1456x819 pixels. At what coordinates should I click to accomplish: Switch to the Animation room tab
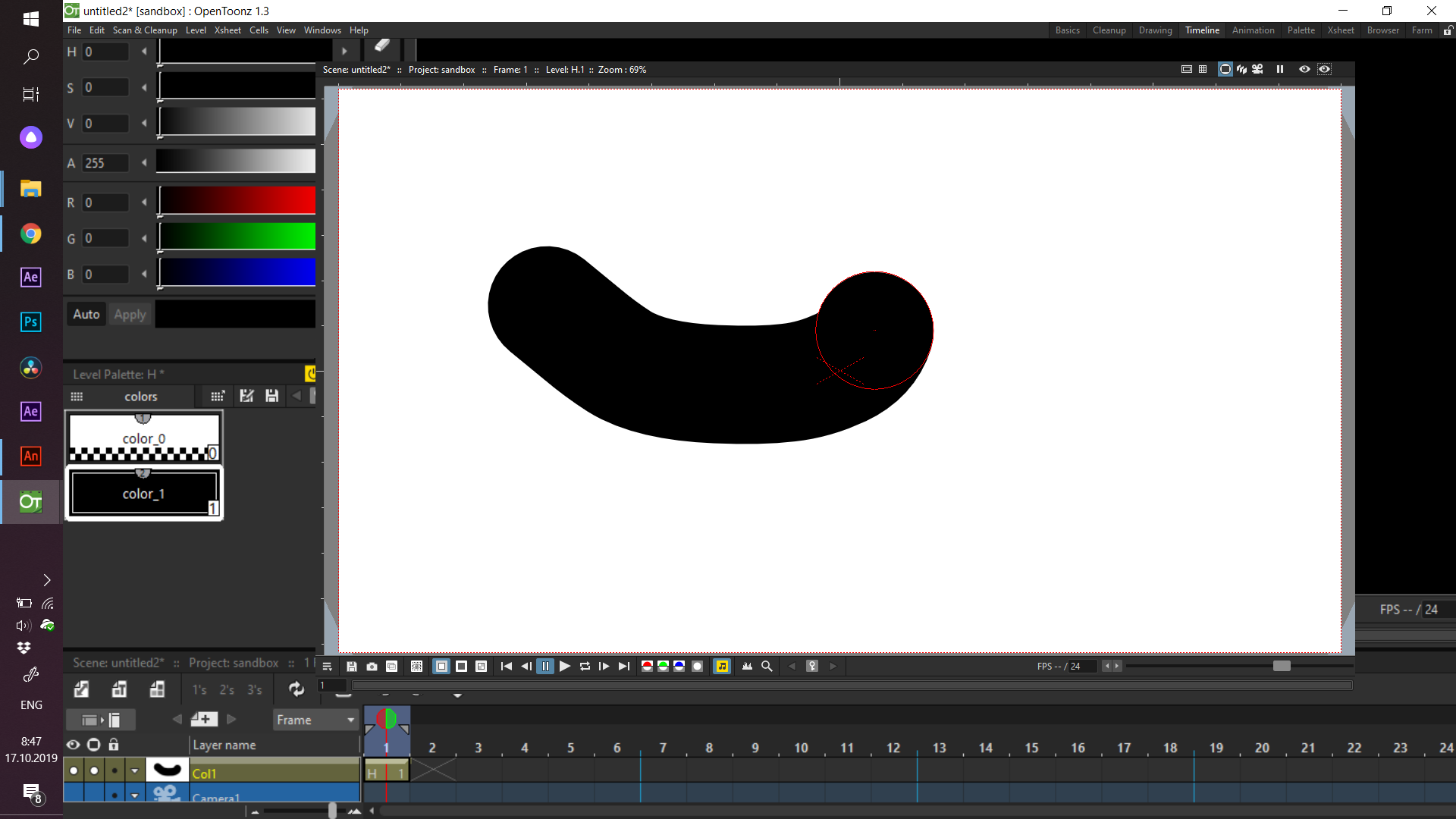point(1253,30)
